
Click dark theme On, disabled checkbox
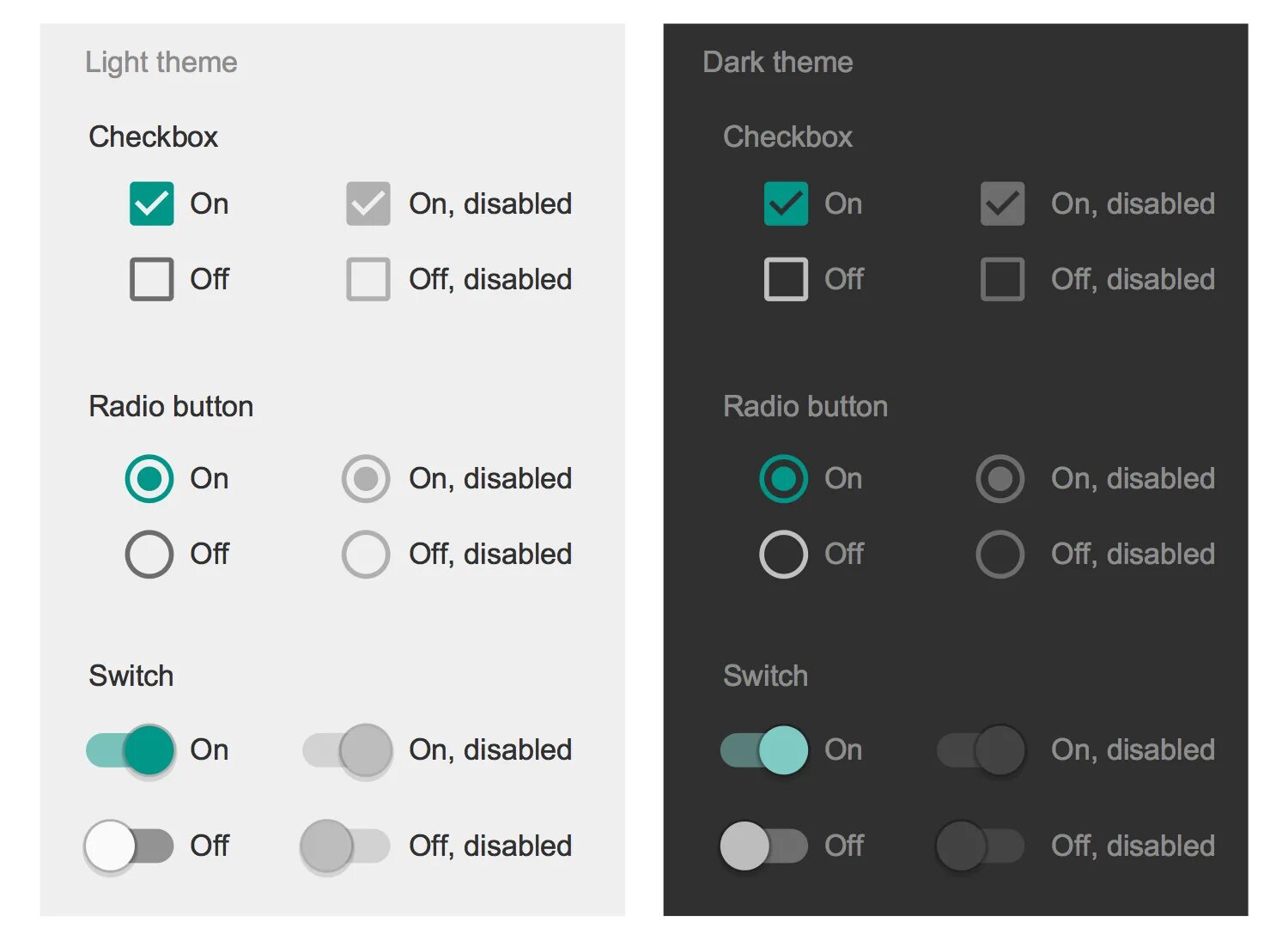click(1002, 203)
